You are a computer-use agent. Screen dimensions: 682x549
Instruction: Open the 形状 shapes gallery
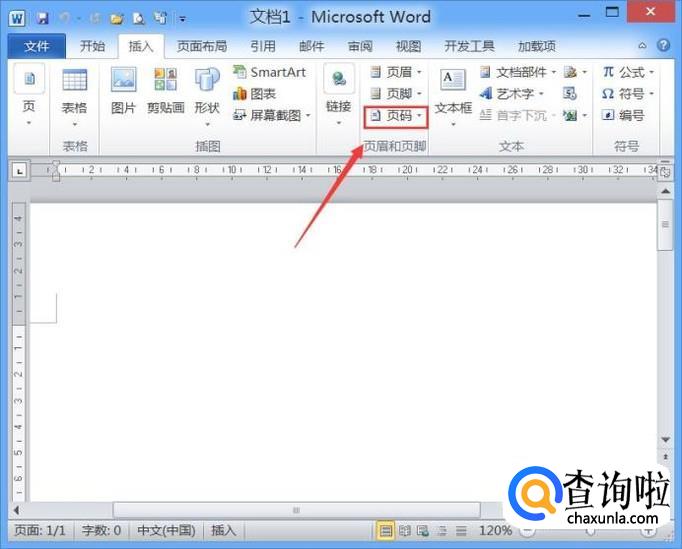pyautogui.click(x=207, y=97)
